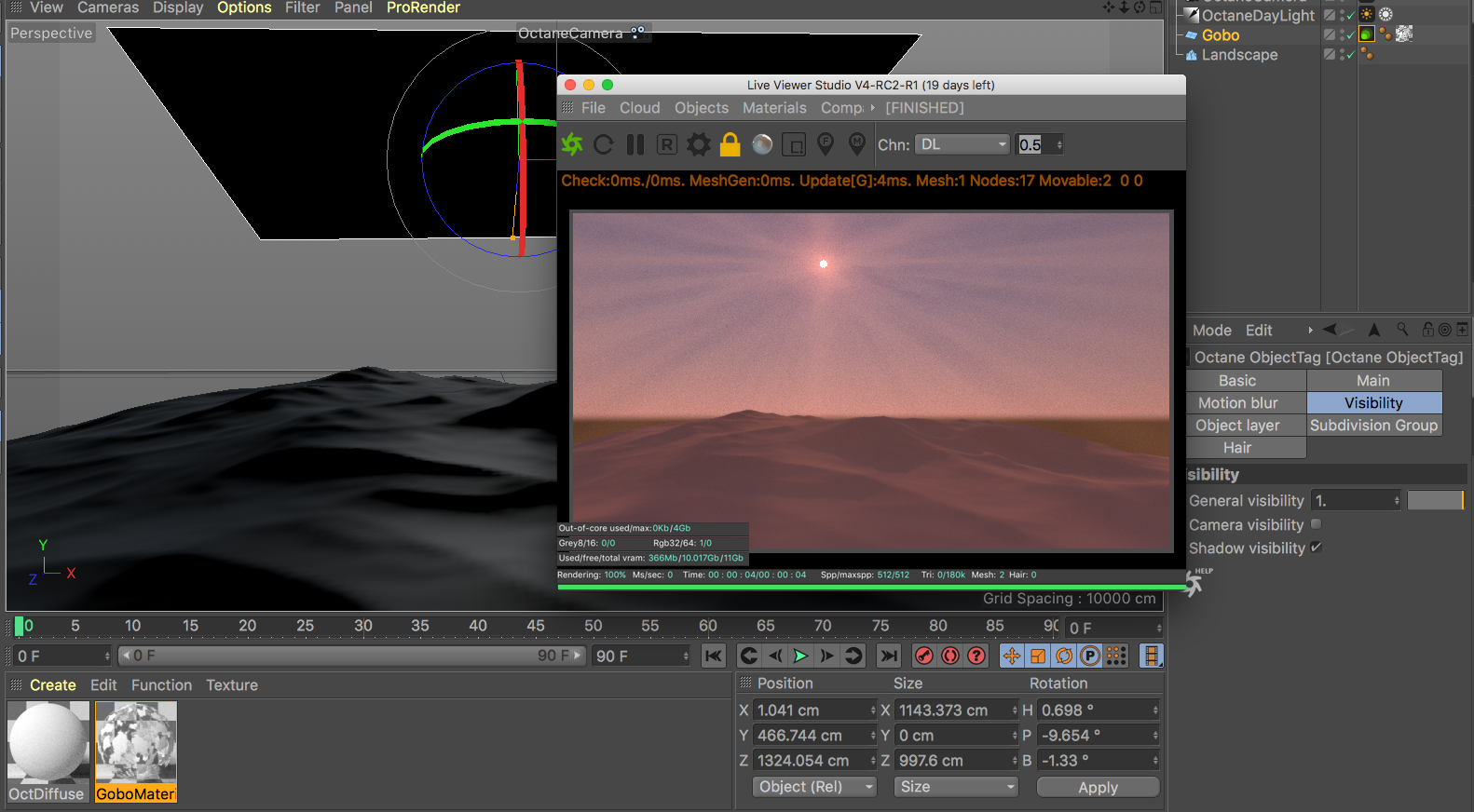Toggle clay mode sphere icon
Screen dimensions: 1474x812
(x=762, y=144)
